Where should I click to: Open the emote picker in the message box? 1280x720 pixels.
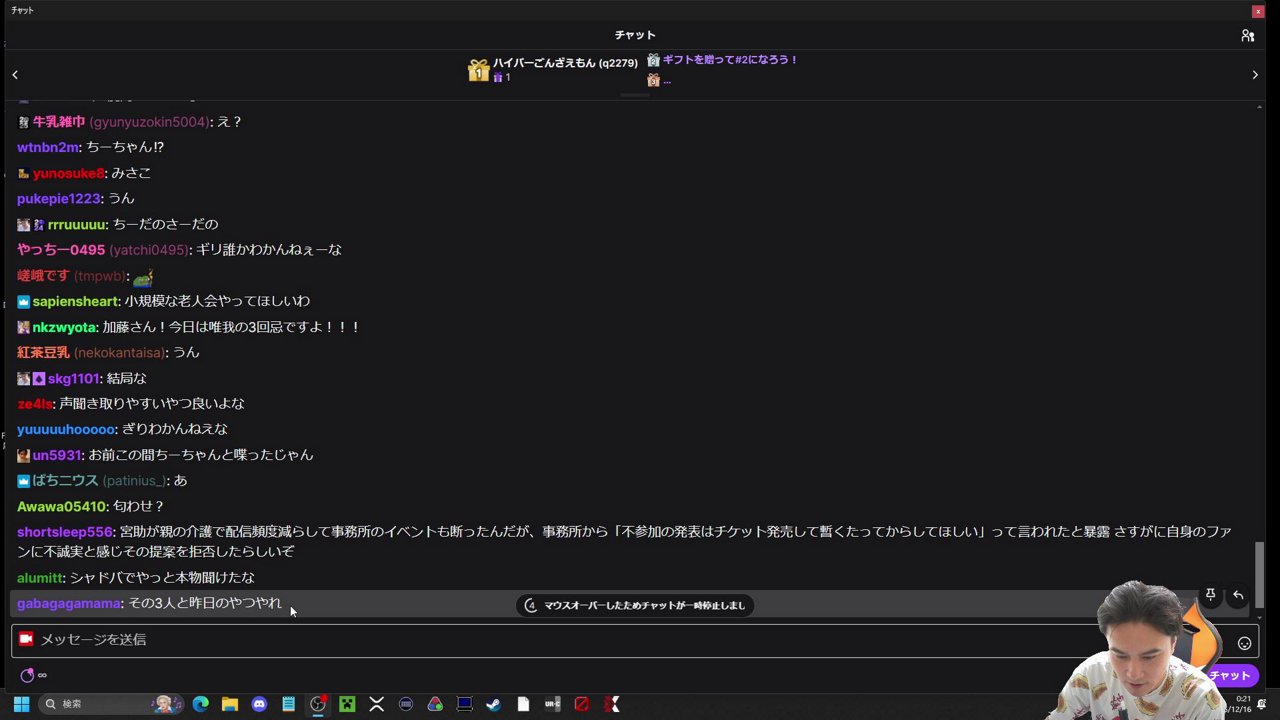pyautogui.click(x=1244, y=643)
